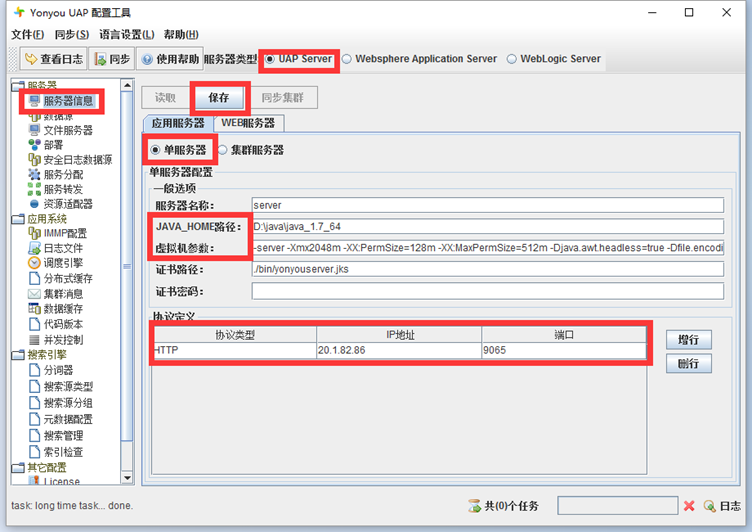The width and height of the screenshot is (752, 532).
Task: Open the 帮助(H) menu
Action: point(181,35)
